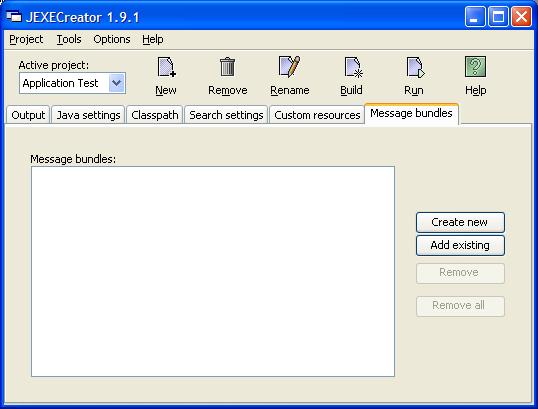This screenshot has height=409, width=538.
Task: Click the Remove trash can icon
Action: (227, 67)
